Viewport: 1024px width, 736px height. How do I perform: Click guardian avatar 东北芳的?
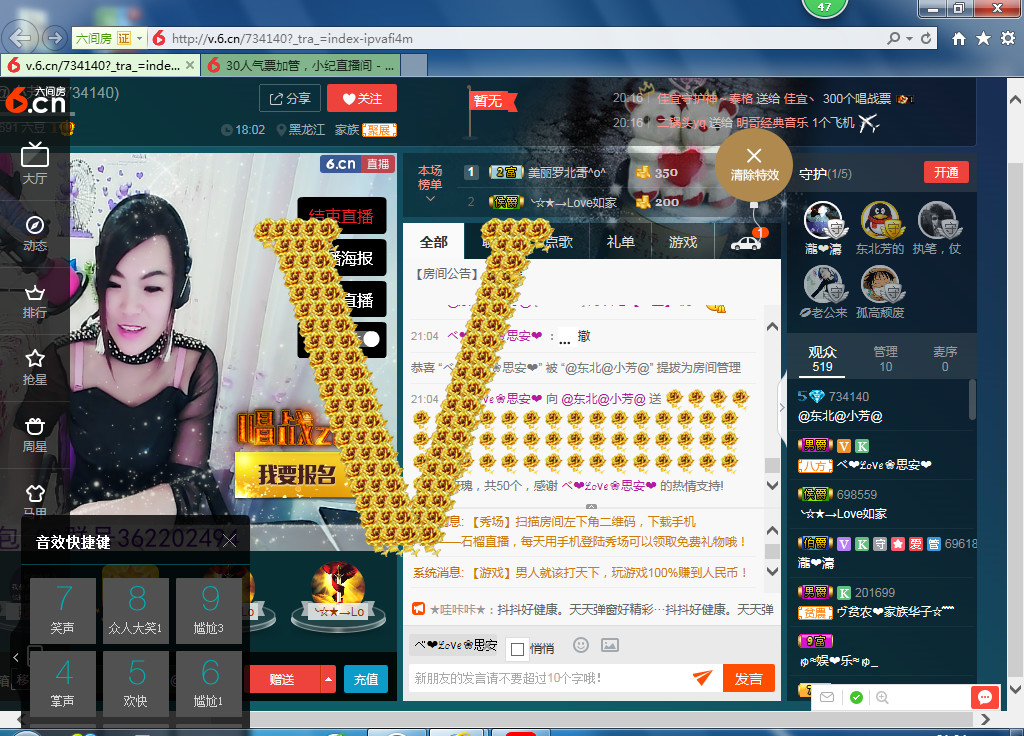click(880, 221)
